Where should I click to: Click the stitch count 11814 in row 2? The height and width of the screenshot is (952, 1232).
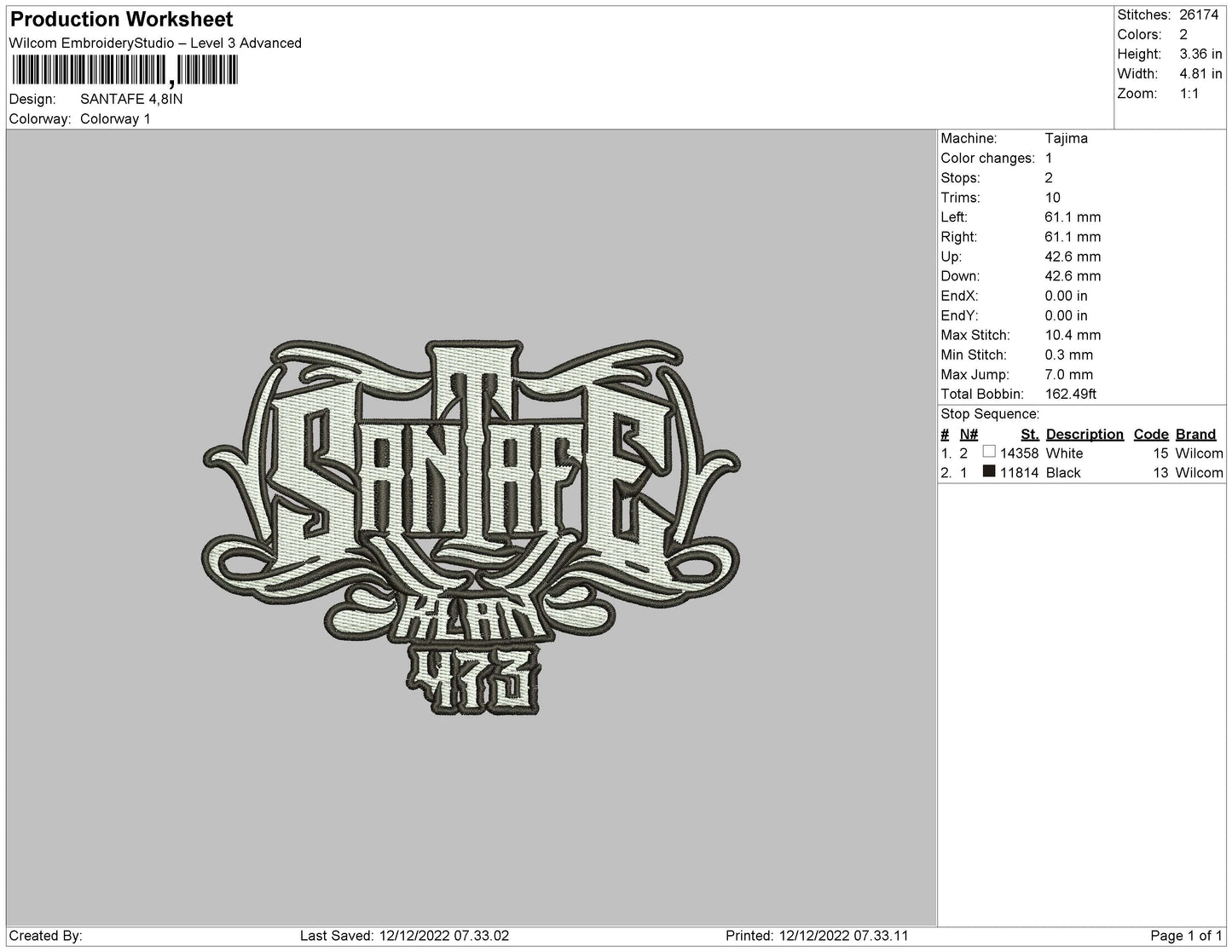1019,473
